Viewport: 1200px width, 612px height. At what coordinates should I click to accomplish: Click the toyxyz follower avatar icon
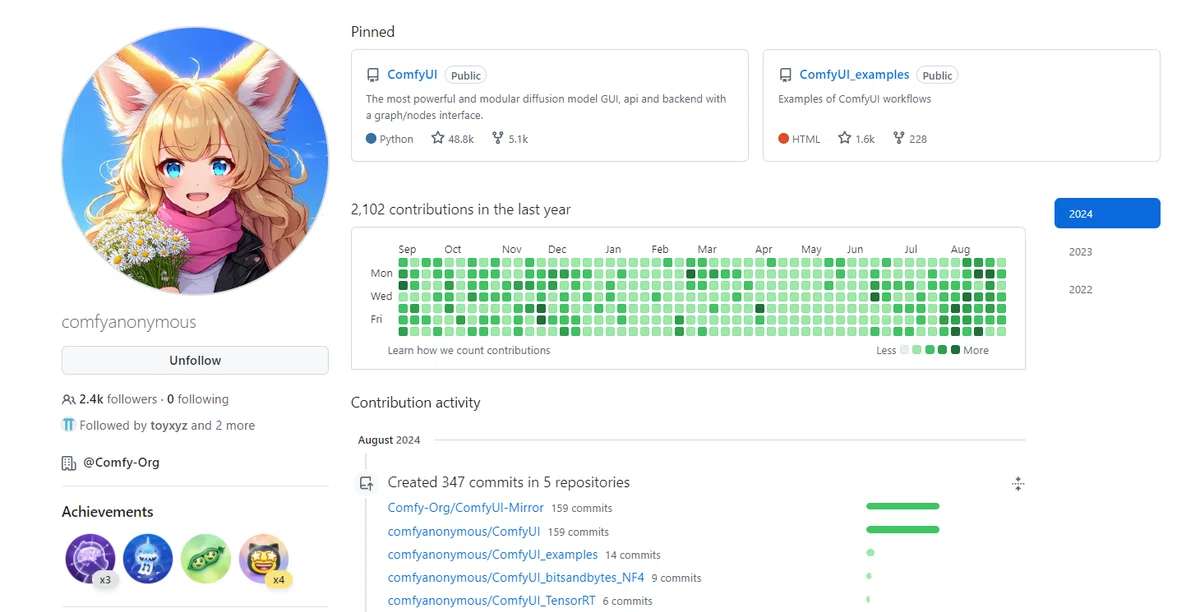(68, 425)
